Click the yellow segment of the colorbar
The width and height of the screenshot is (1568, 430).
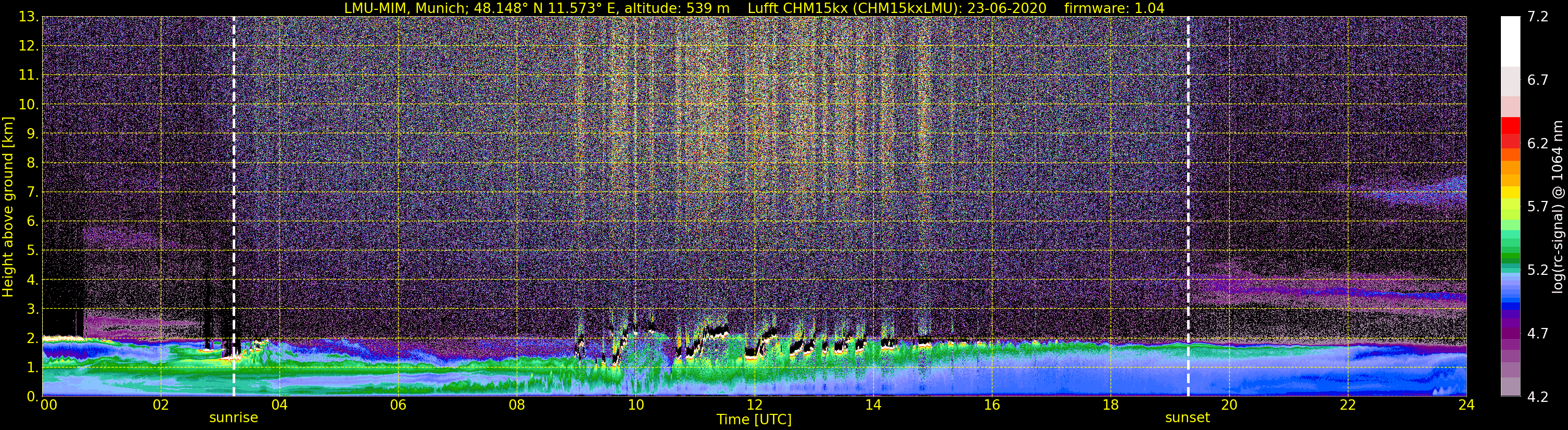pyautogui.click(x=1510, y=193)
